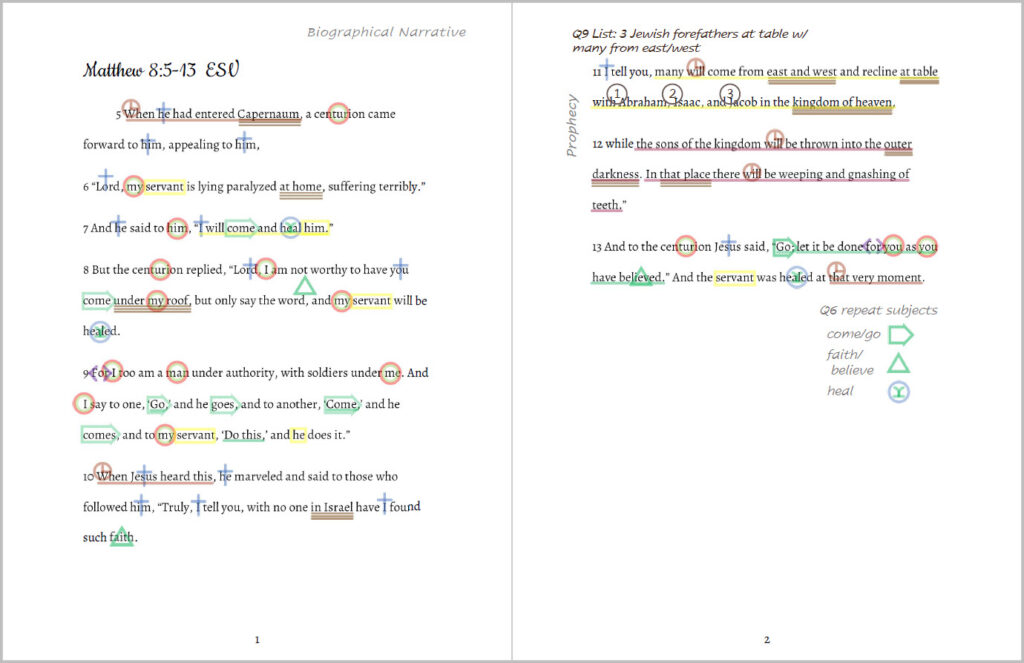Click the blue circle heal legend symbol

[x=898, y=392]
